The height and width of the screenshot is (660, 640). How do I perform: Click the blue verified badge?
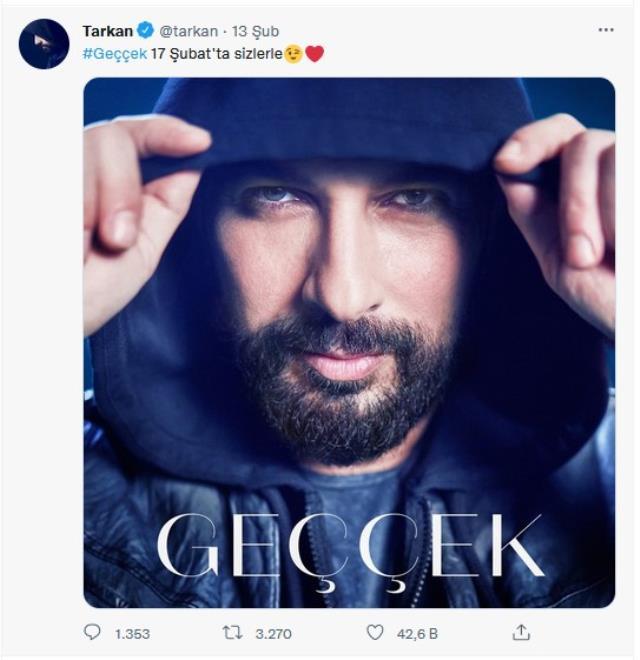(x=146, y=31)
